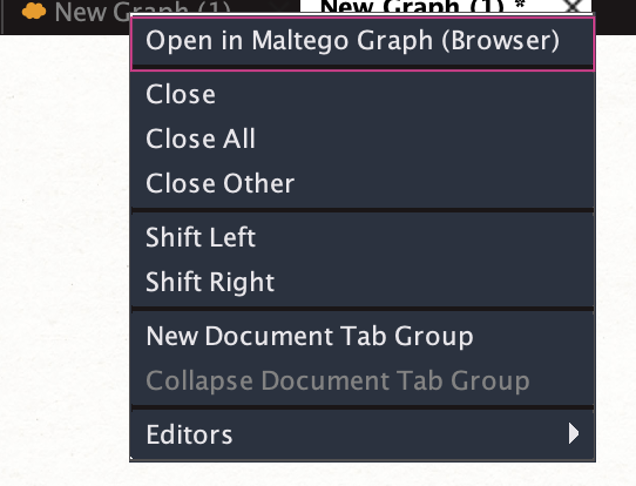Expand the Editors submenu arrow
636x486 pixels.
coord(573,434)
